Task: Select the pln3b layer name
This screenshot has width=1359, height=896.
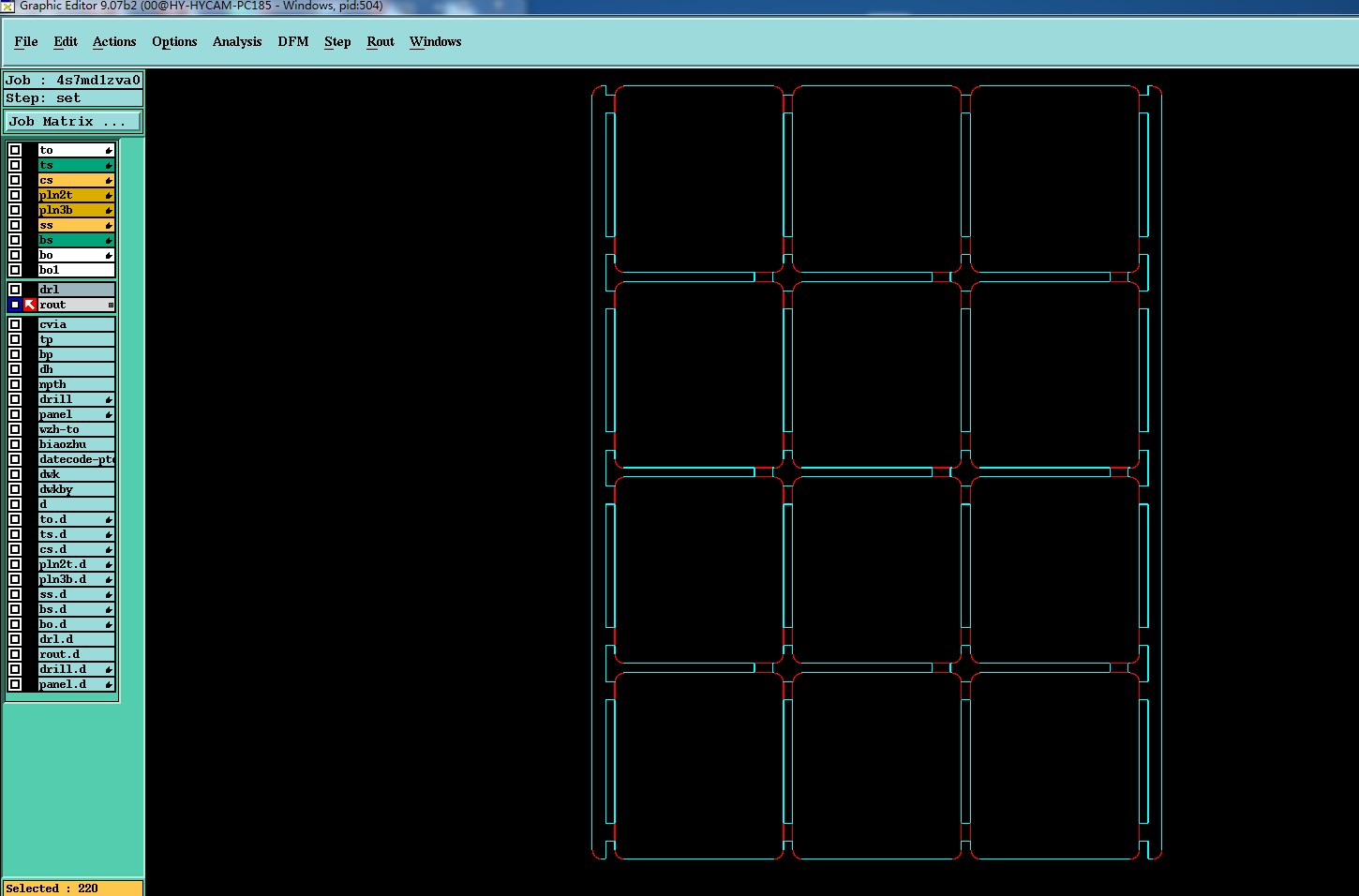Action: coord(76,210)
